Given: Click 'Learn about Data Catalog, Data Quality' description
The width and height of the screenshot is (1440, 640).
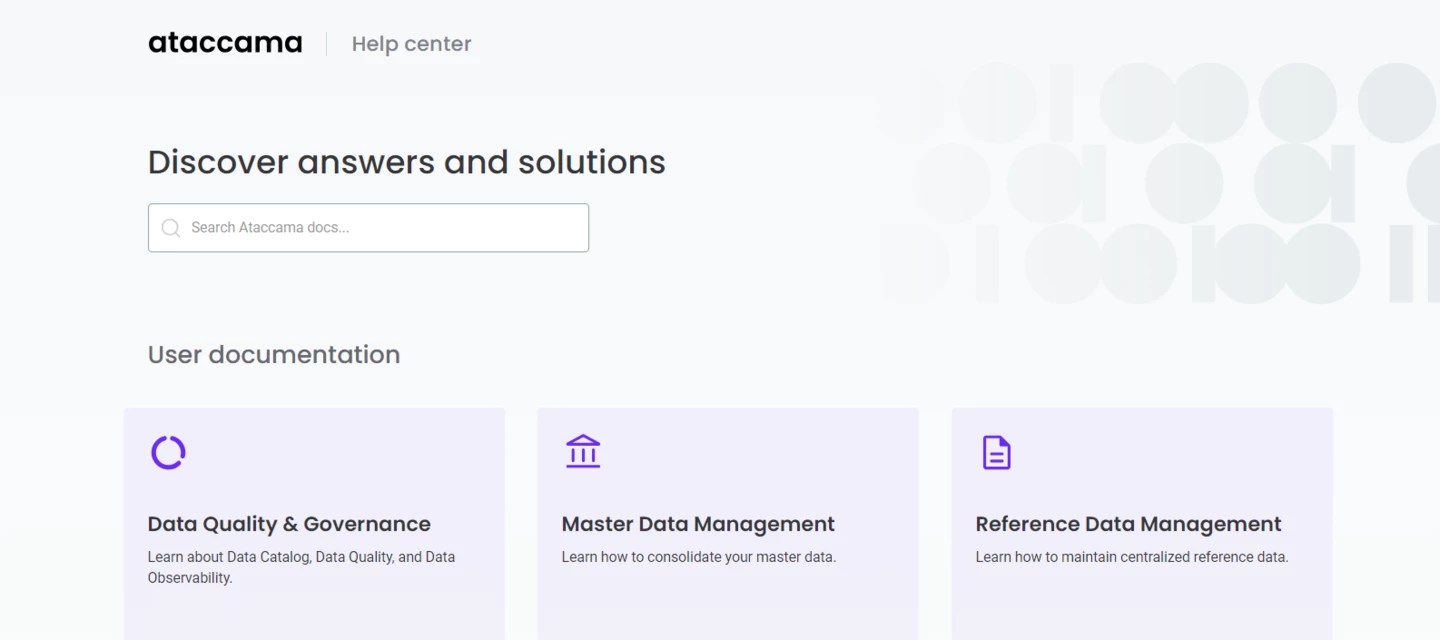Looking at the screenshot, I should (x=301, y=567).
